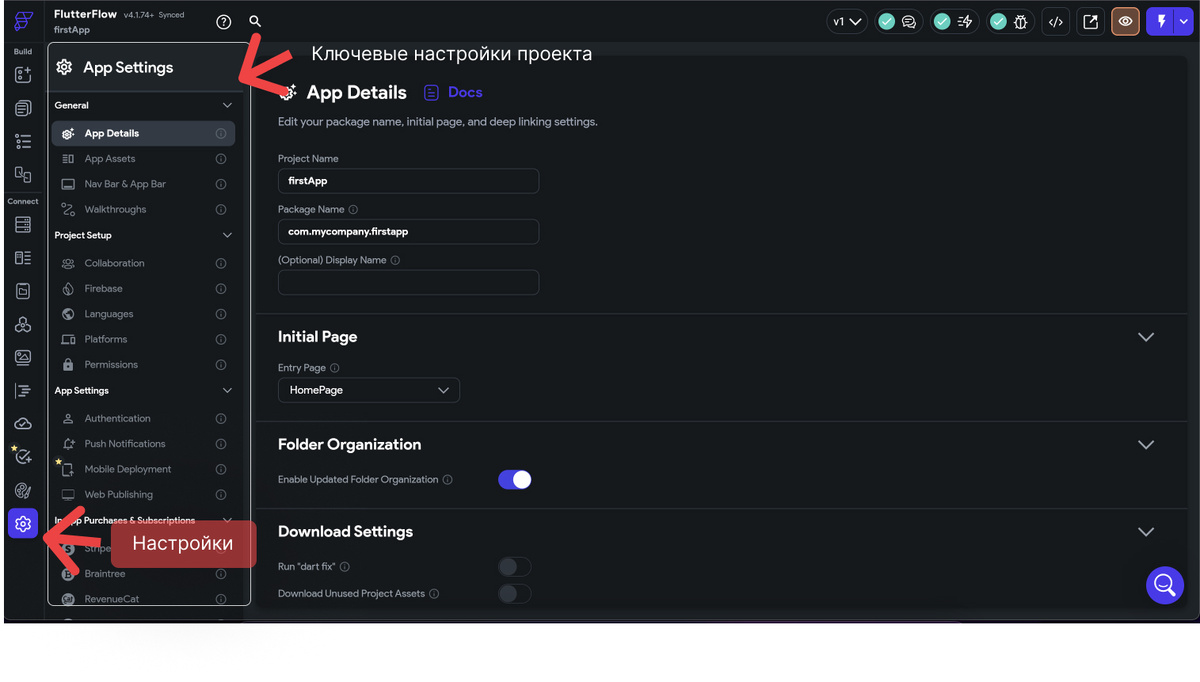The width and height of the screenshot is (1200, 682).
Task: Open the Page Selector sidebar icon
Action: 23,108
